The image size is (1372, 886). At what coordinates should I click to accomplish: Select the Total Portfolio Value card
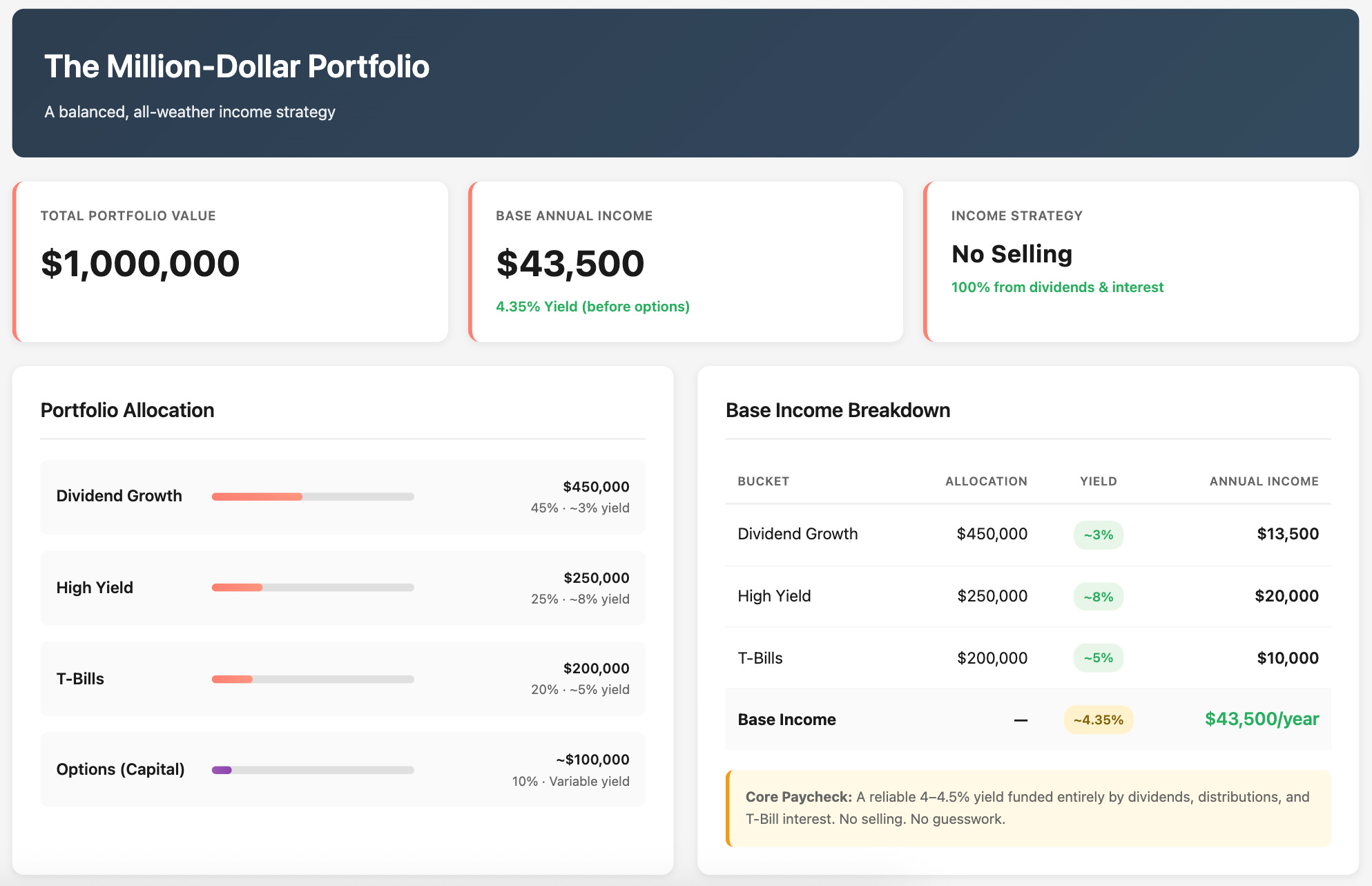tap(231, 262)
